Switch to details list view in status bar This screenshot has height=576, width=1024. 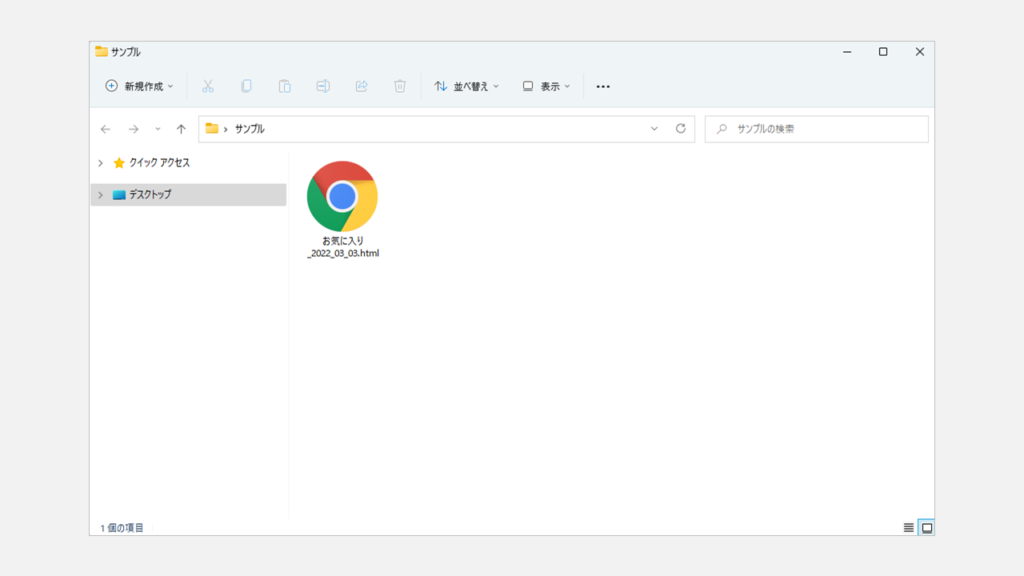pyautogui.click(x=909, y=527)
